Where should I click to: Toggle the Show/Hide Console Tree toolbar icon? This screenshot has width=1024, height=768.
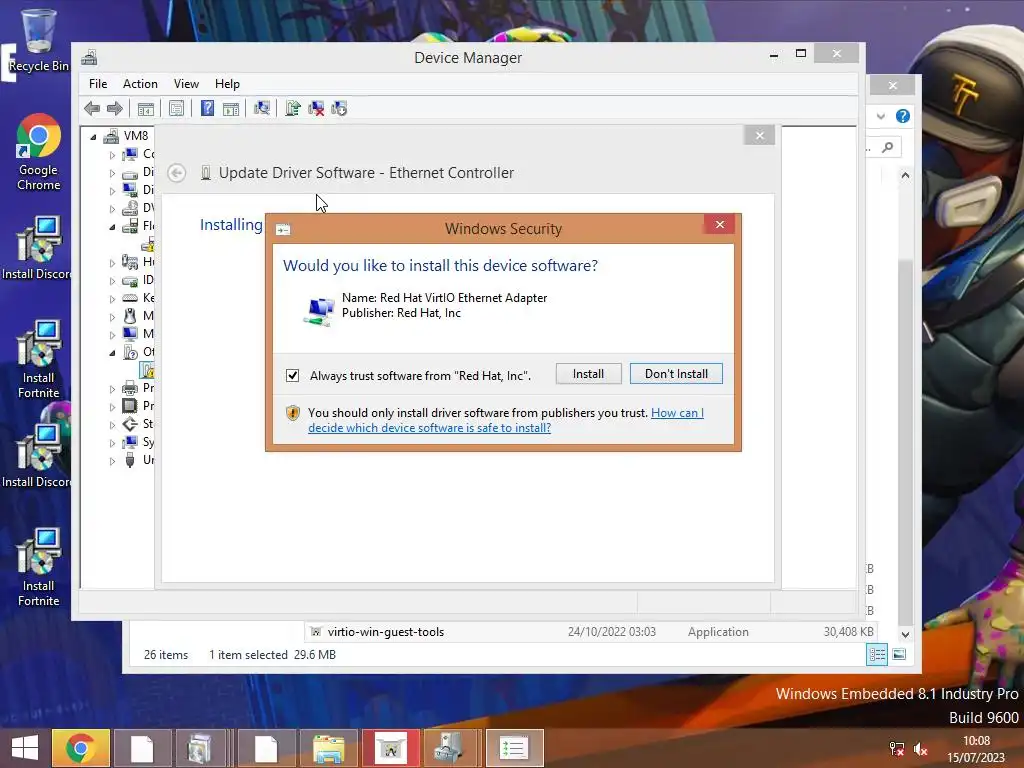tap(146, 108)
